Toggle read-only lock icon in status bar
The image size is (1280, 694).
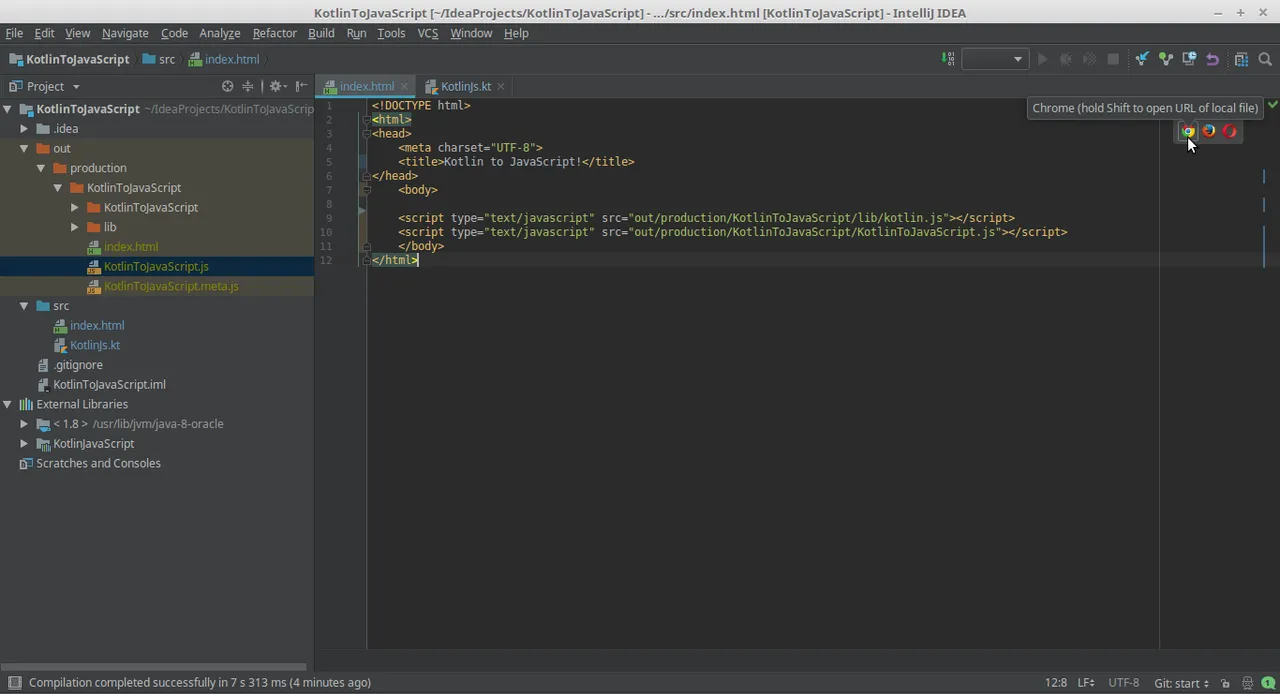1225,683
